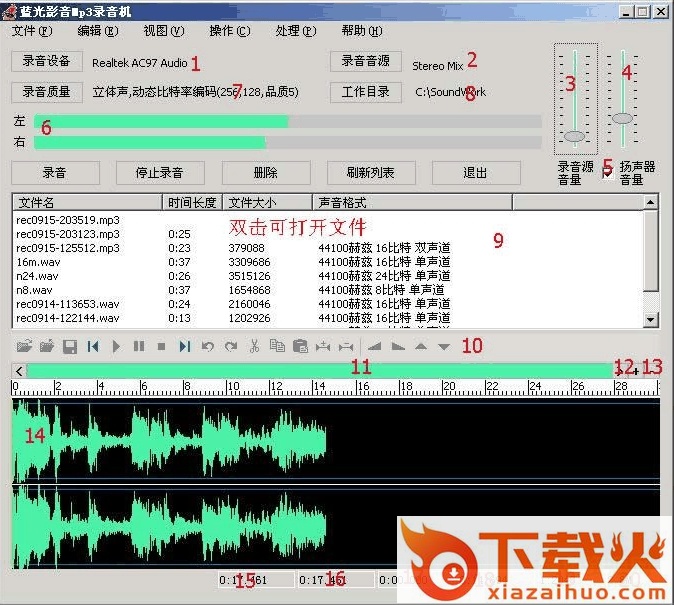This screenshot has width=674, height=605.
Task: Click the Copy icon in the editing toolbar
Action: [x=277, y=347]
